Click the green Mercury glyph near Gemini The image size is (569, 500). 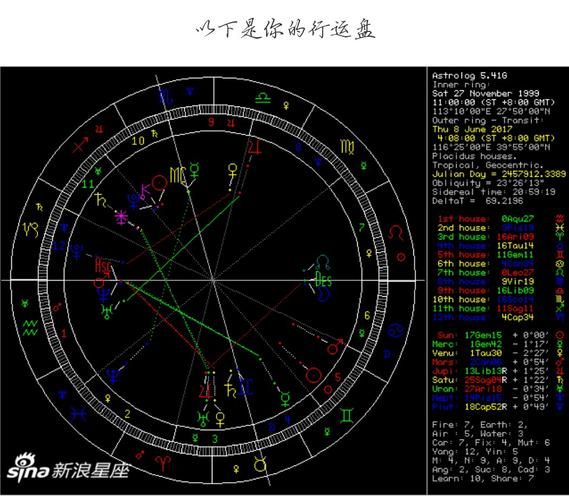click(286, 399)
